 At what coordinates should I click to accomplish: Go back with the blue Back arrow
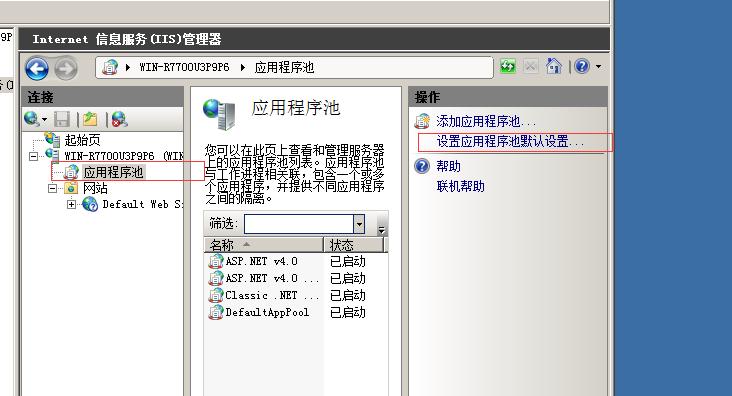(x=37, y=68)
